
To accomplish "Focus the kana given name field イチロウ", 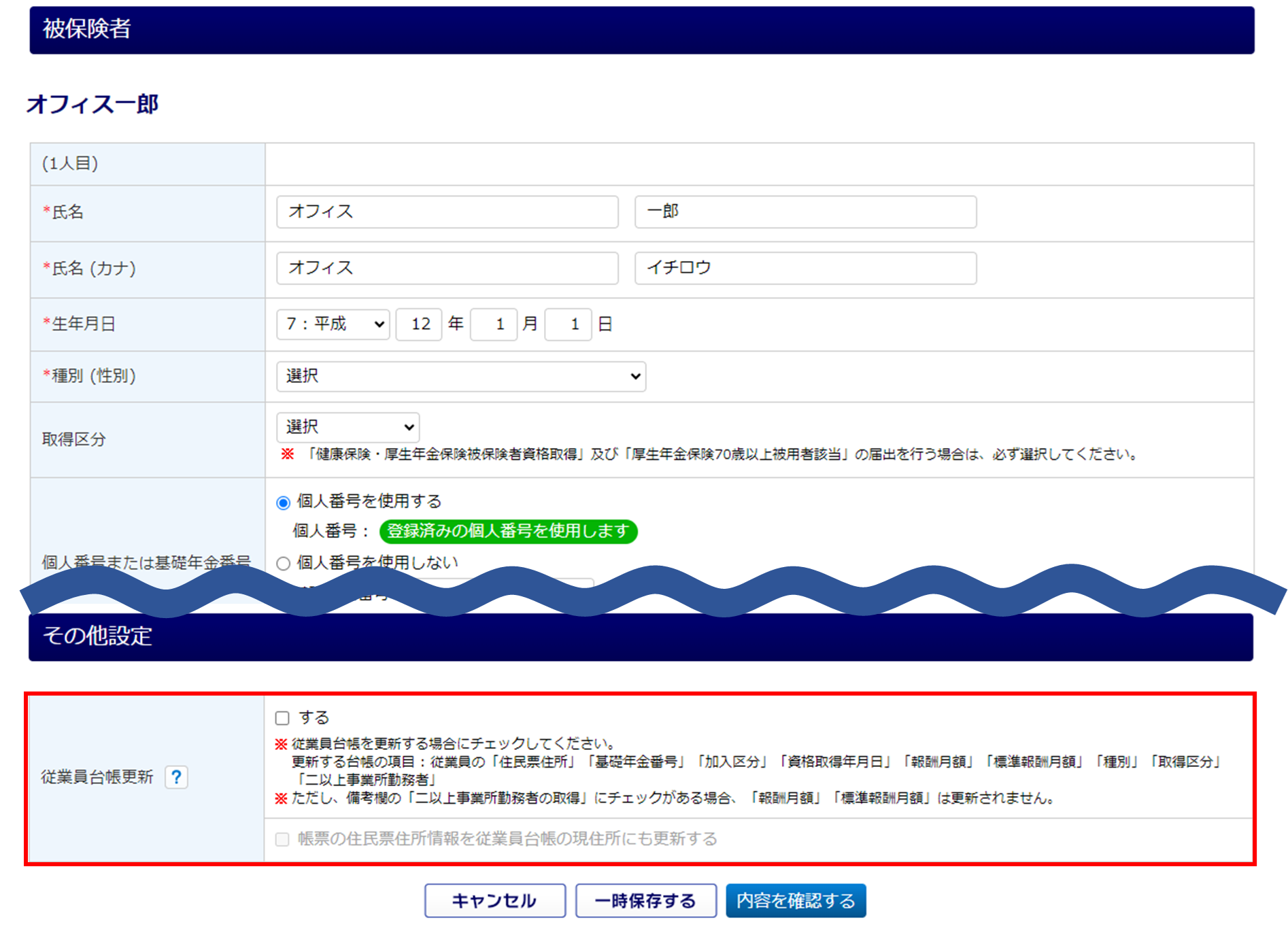I will [x=805, y=268].
